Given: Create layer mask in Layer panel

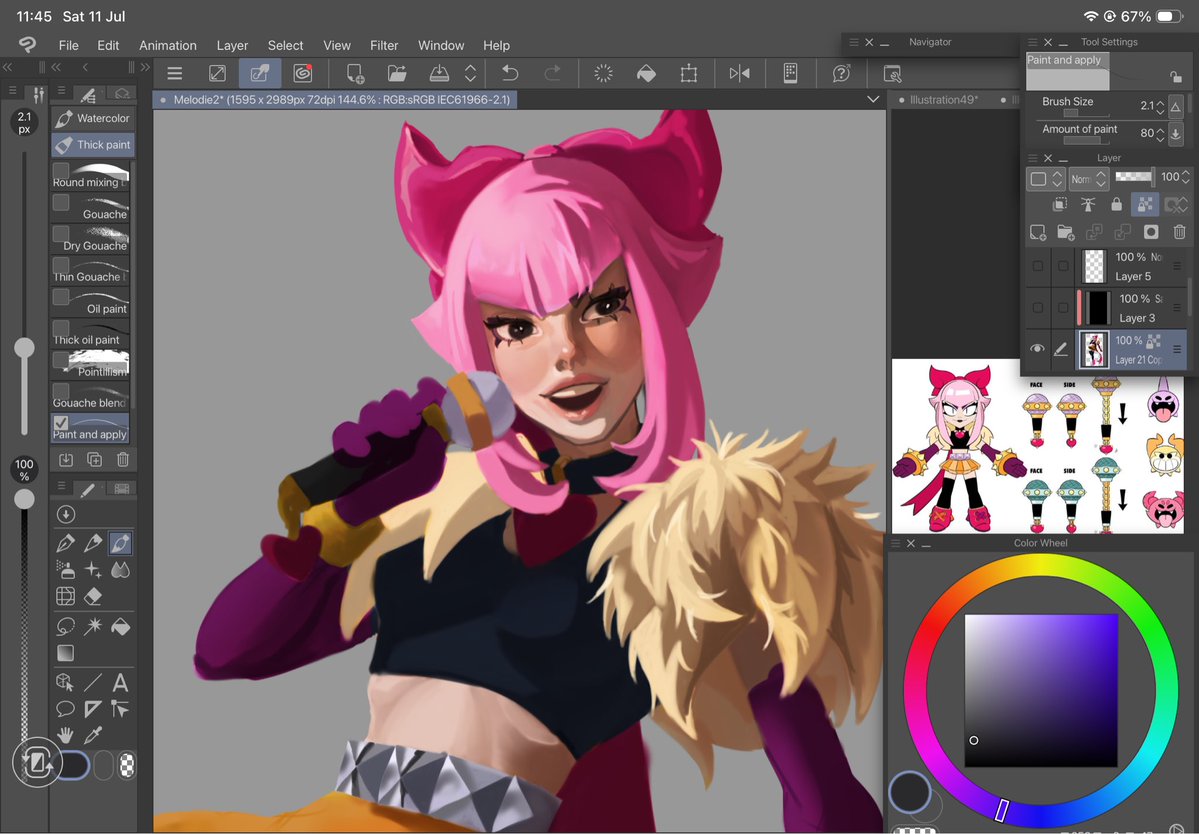Looking at the screenshot, I should (1151, 232).
